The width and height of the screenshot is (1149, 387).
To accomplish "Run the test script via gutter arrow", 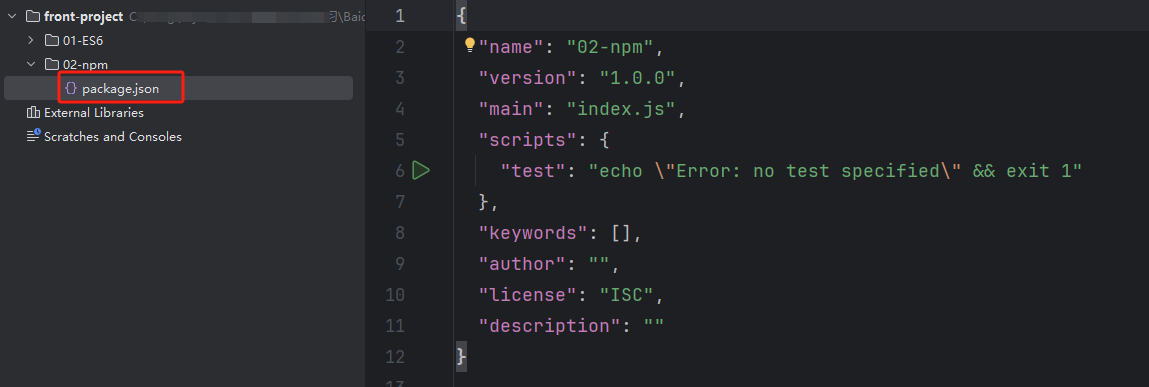I will [421, 171].
